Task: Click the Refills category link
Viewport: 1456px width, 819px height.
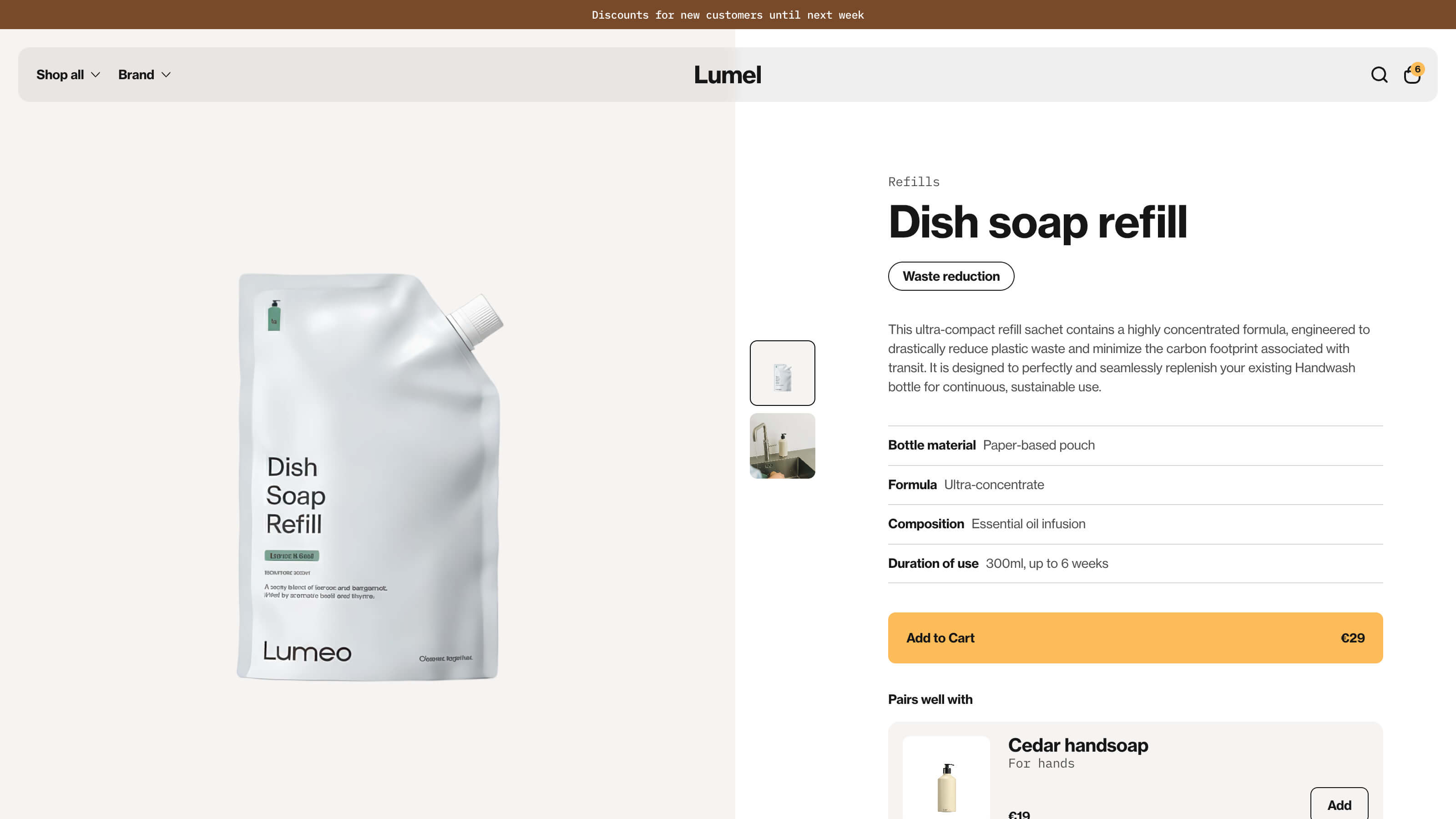Action: (913, 182)
